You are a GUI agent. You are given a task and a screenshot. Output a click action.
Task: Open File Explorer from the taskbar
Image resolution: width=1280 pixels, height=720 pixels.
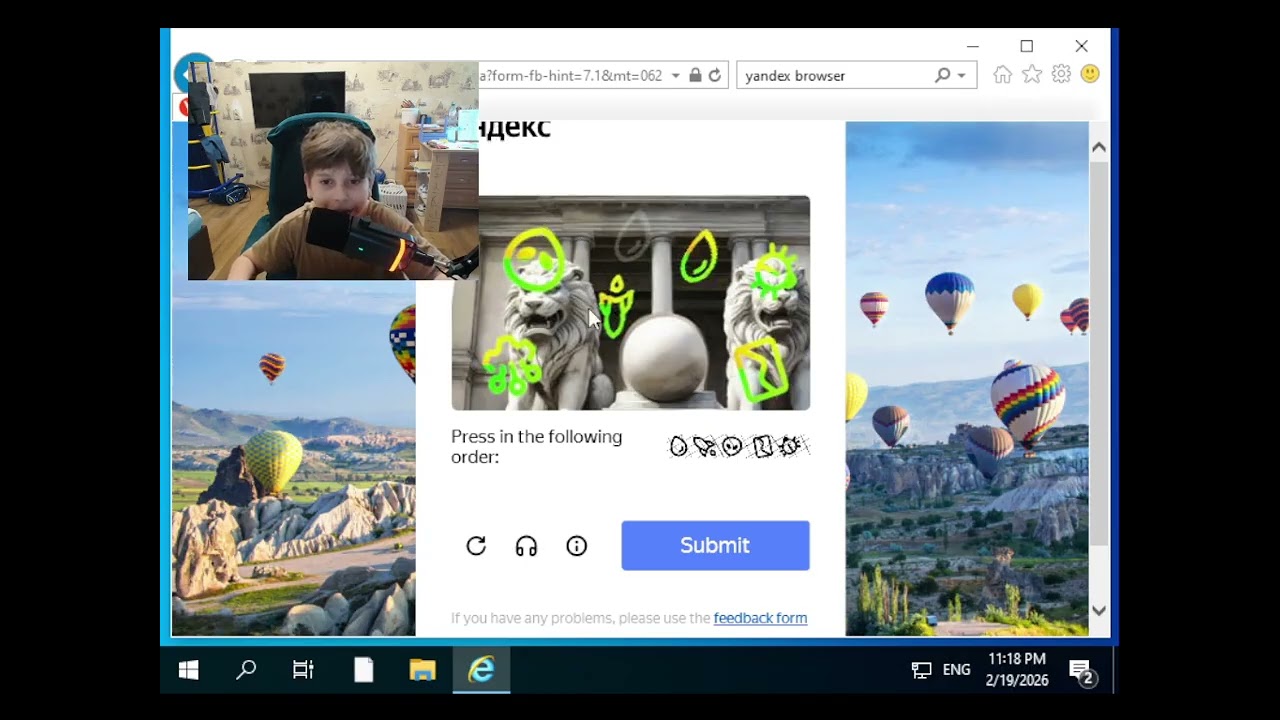(x=423, y=670)
